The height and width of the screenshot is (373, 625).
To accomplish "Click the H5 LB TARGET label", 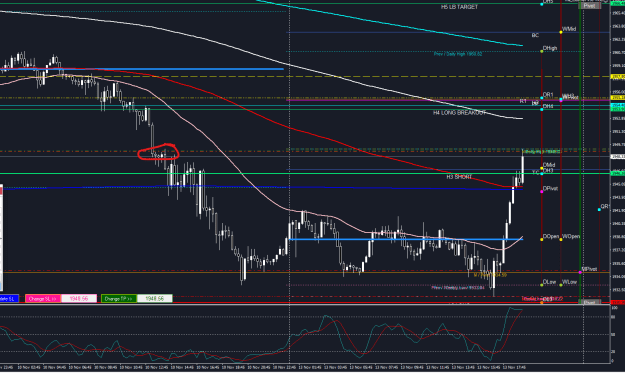I will (459, 7).
